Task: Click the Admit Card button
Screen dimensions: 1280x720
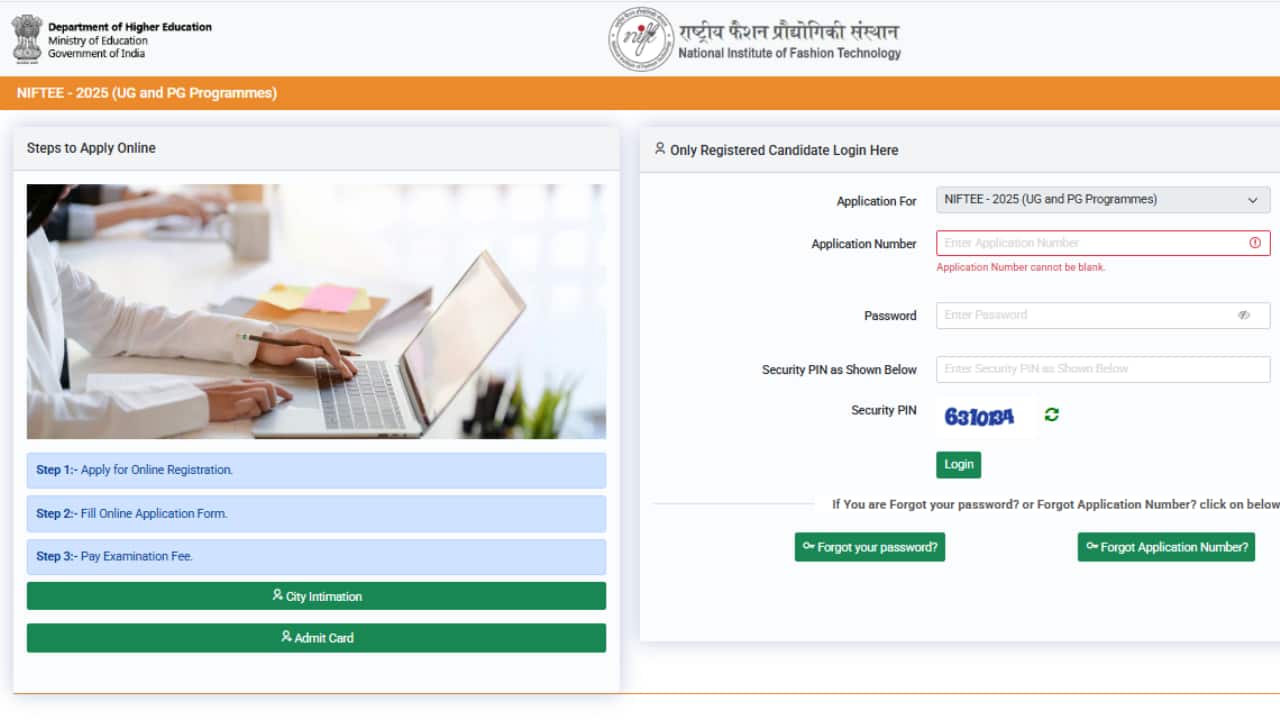Action: [316, 638]
